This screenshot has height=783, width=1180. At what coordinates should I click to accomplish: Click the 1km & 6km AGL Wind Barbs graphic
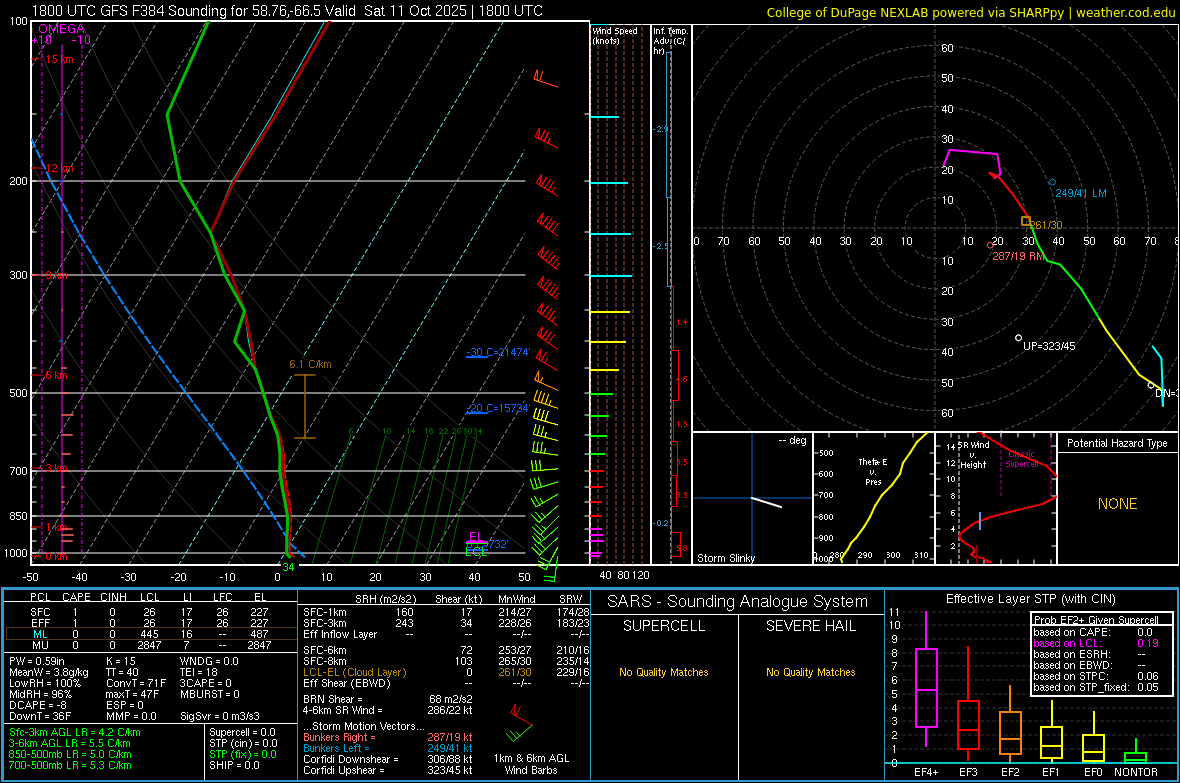coord(522,723)
